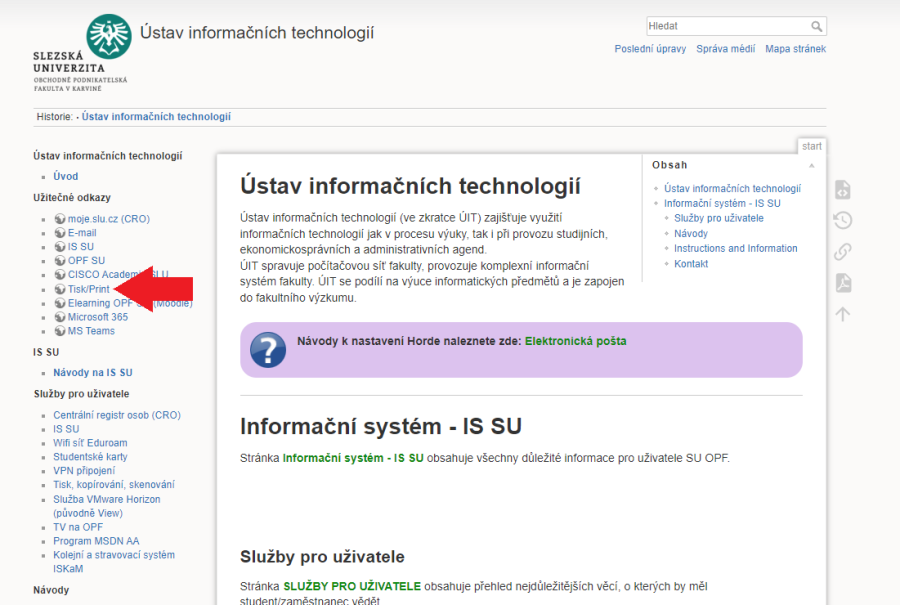Jump to Informační systém - IS SU in Obsah

722,203
